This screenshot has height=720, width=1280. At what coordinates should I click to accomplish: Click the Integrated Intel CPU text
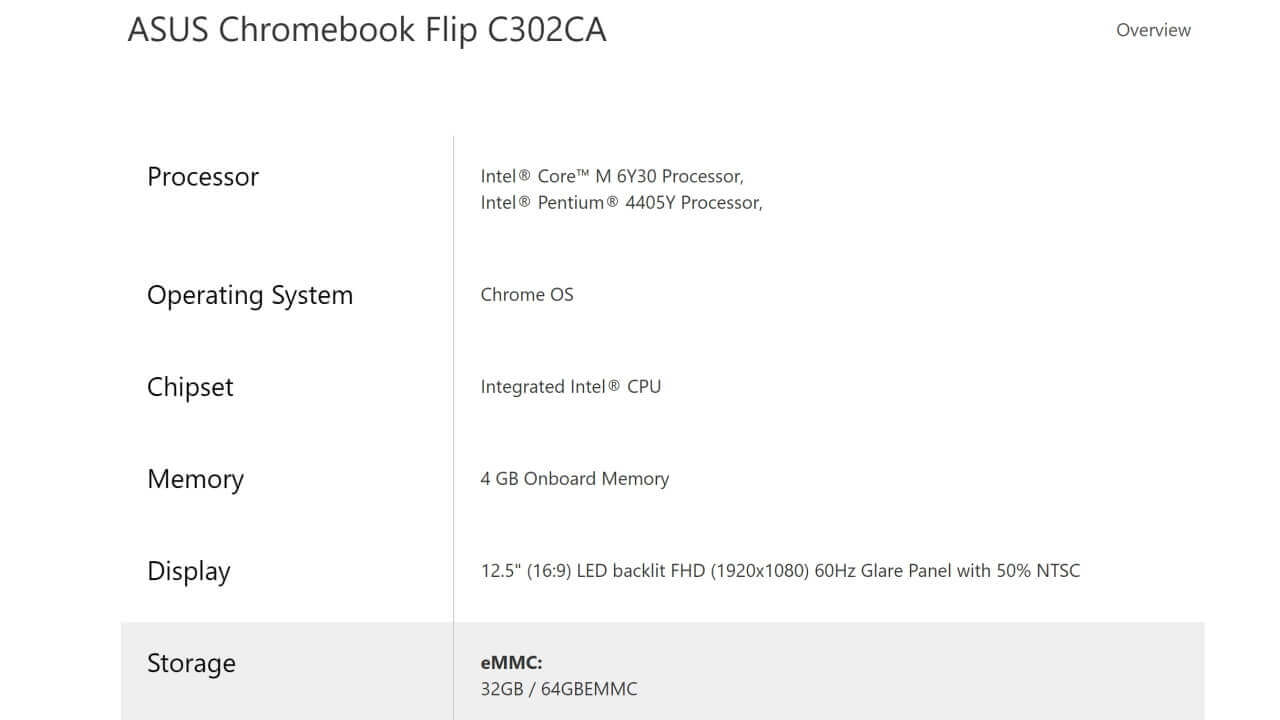(x=570, y=387)
